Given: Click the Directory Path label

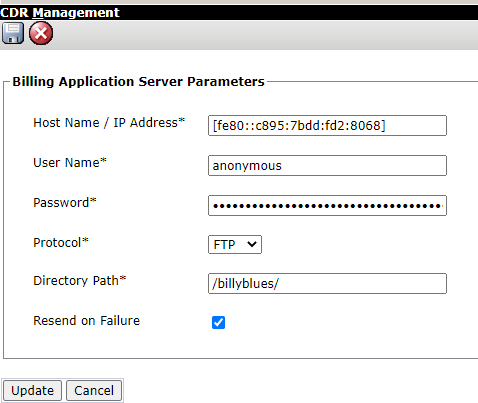Looking at the screenshot, I should coord(80,281).
